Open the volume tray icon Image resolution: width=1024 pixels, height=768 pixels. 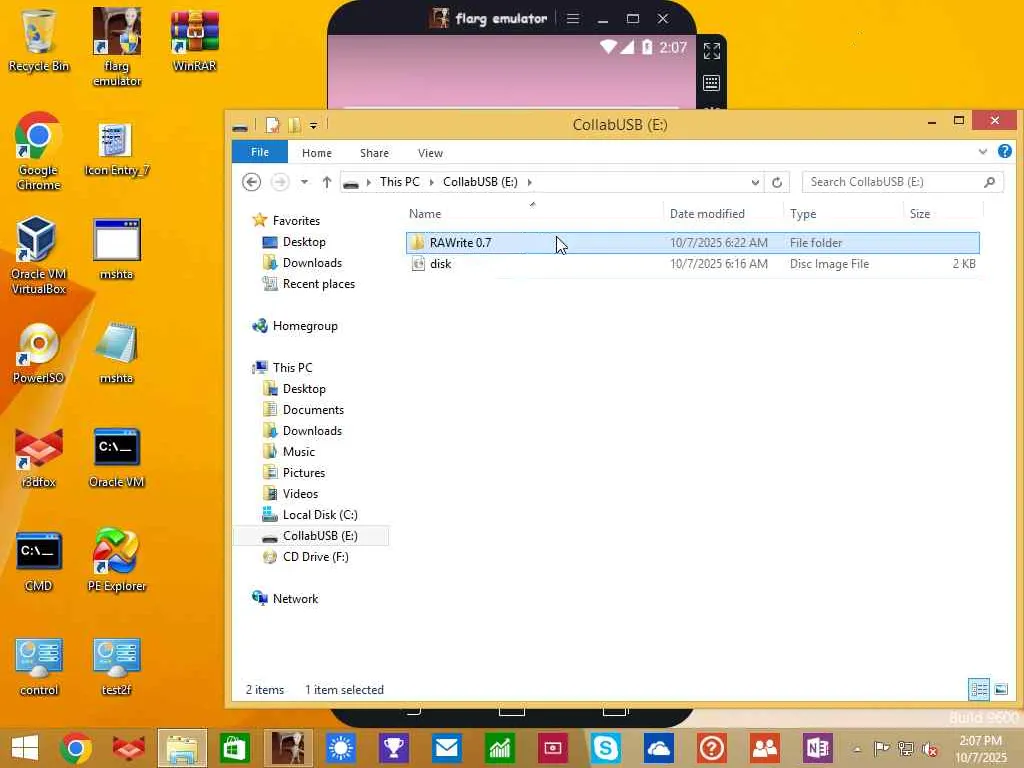pyautogui.click(x=929, y=749)
